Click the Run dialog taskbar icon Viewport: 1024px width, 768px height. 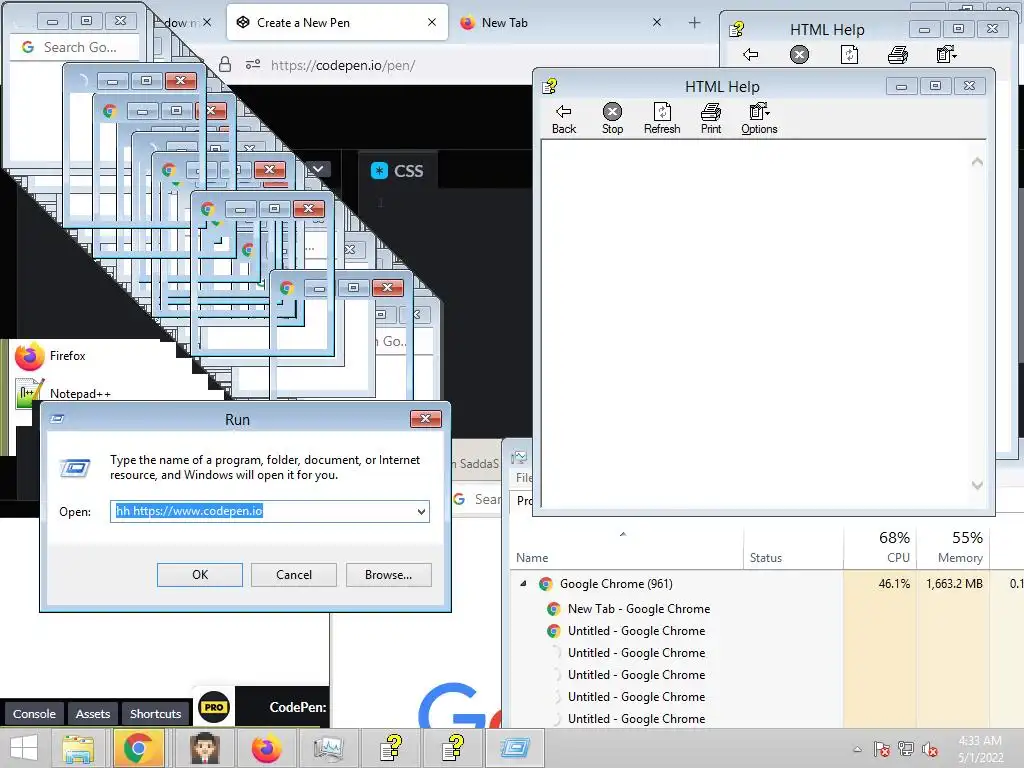click(515, 748)
